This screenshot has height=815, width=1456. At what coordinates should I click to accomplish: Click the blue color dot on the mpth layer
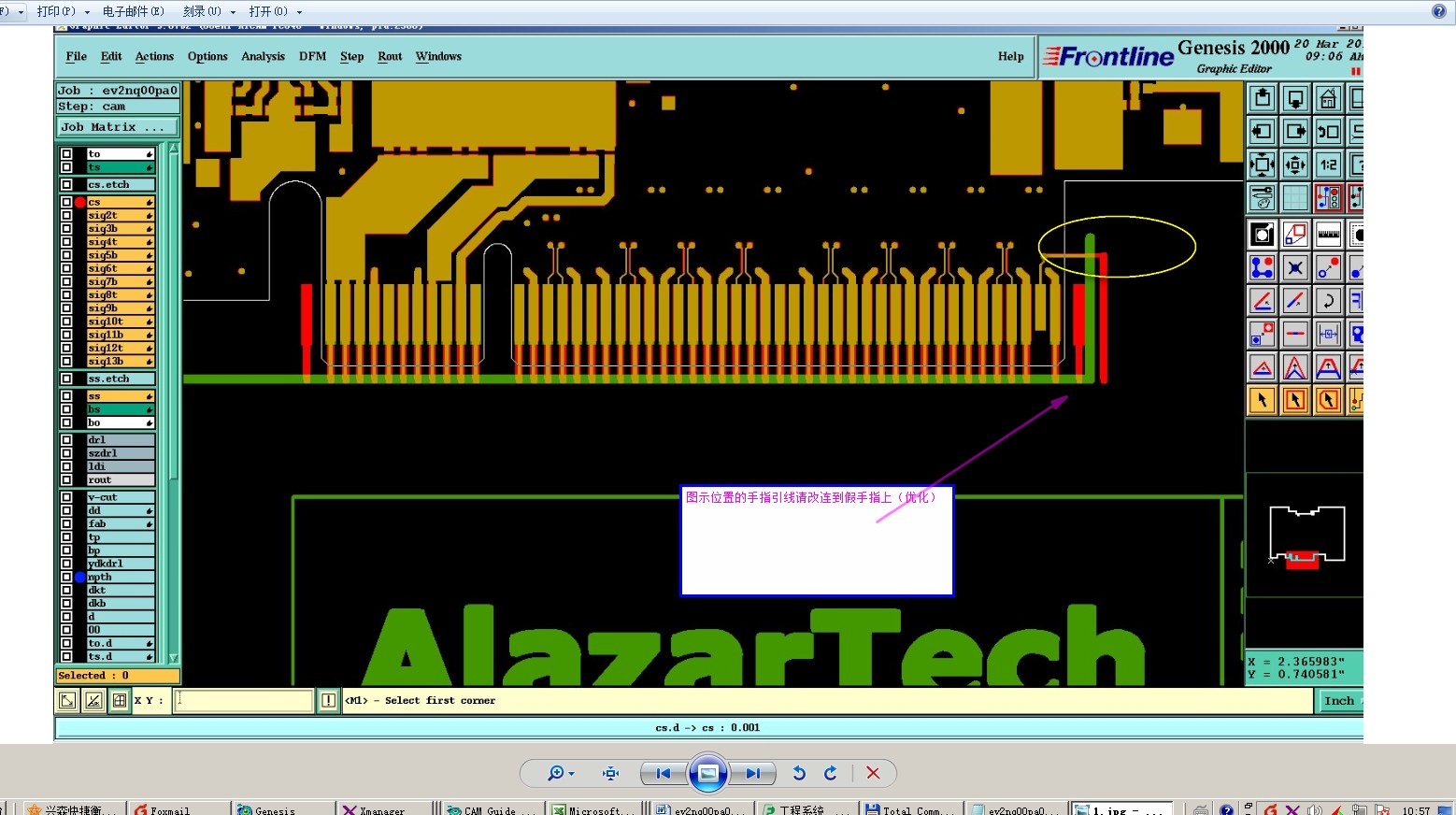tap(80, 577)
